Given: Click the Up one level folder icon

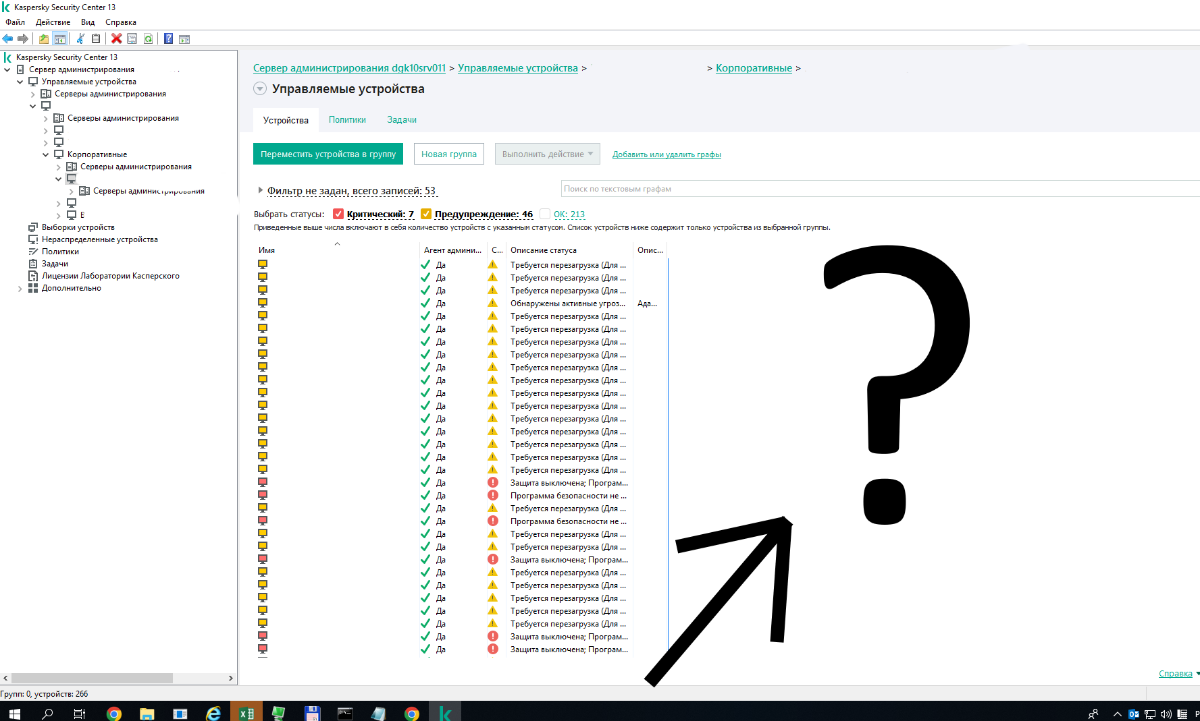Looking at the screenshot, I should pyautogui.click(x=44, y=39).
